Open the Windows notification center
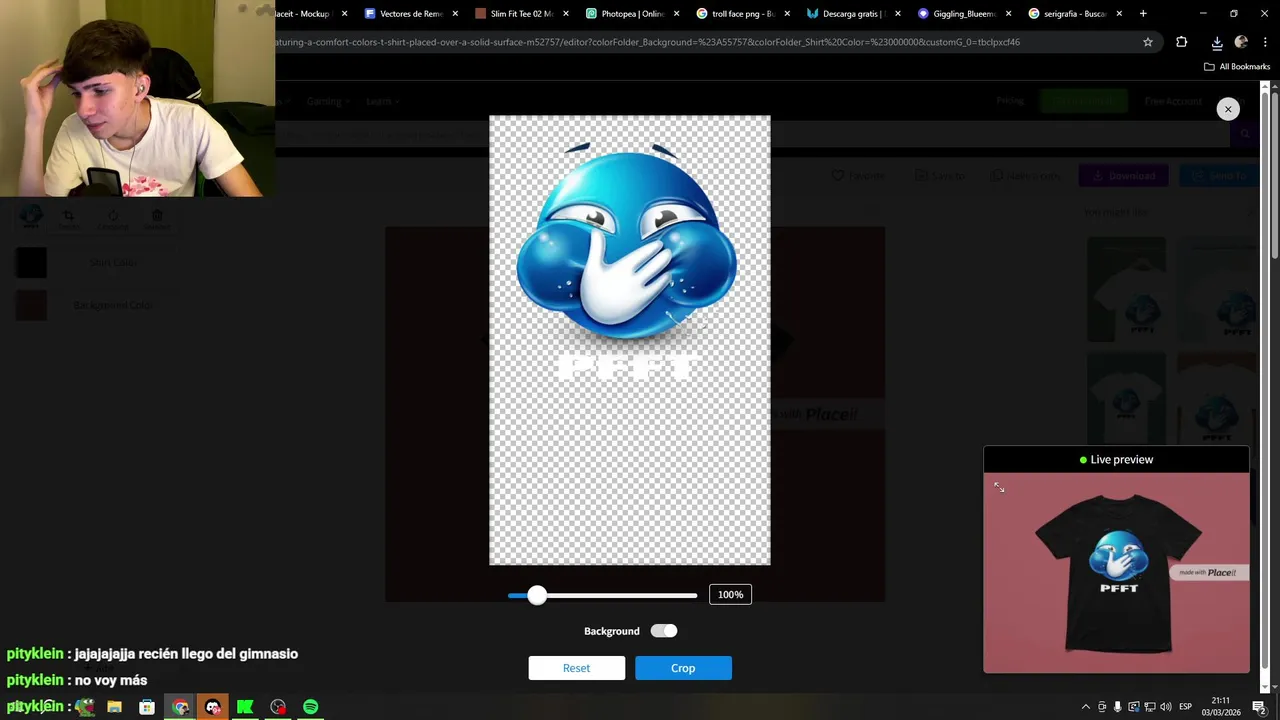 click(x=1259, y=707)
